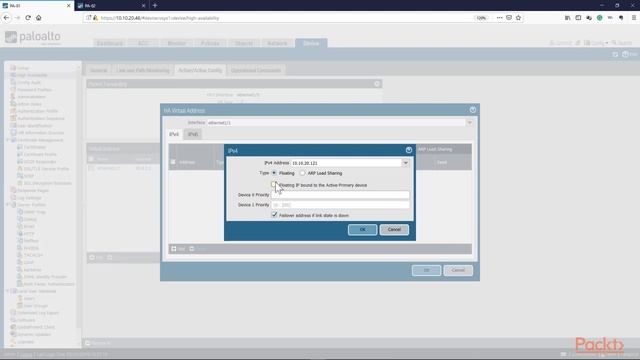Open a new browser tab

pyautogui.click(x=155, y=6)
